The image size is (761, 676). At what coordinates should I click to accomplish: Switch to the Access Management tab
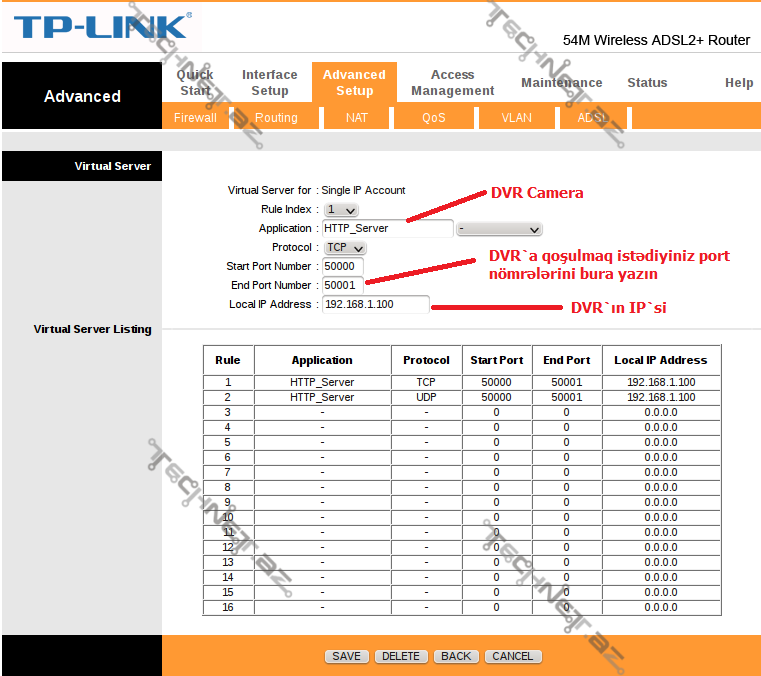coord(452,82)
